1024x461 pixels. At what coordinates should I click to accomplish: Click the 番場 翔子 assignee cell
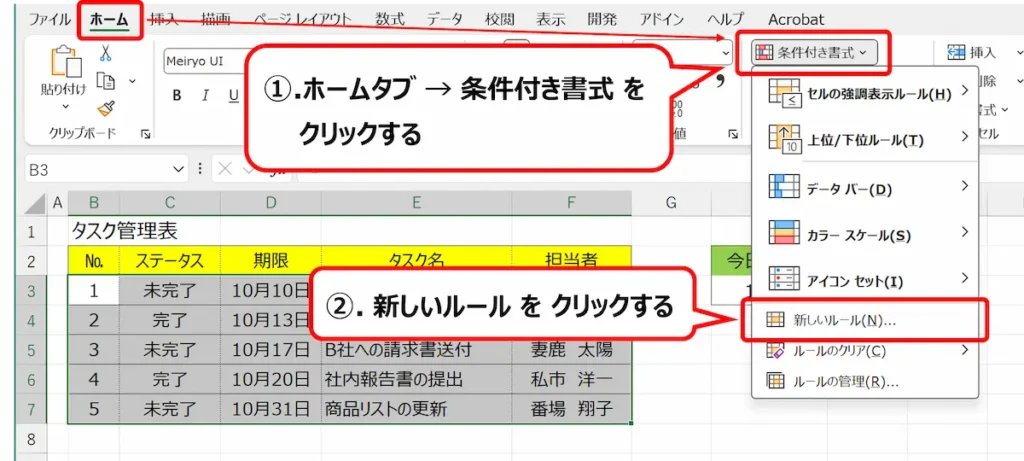tap(572, 409)
